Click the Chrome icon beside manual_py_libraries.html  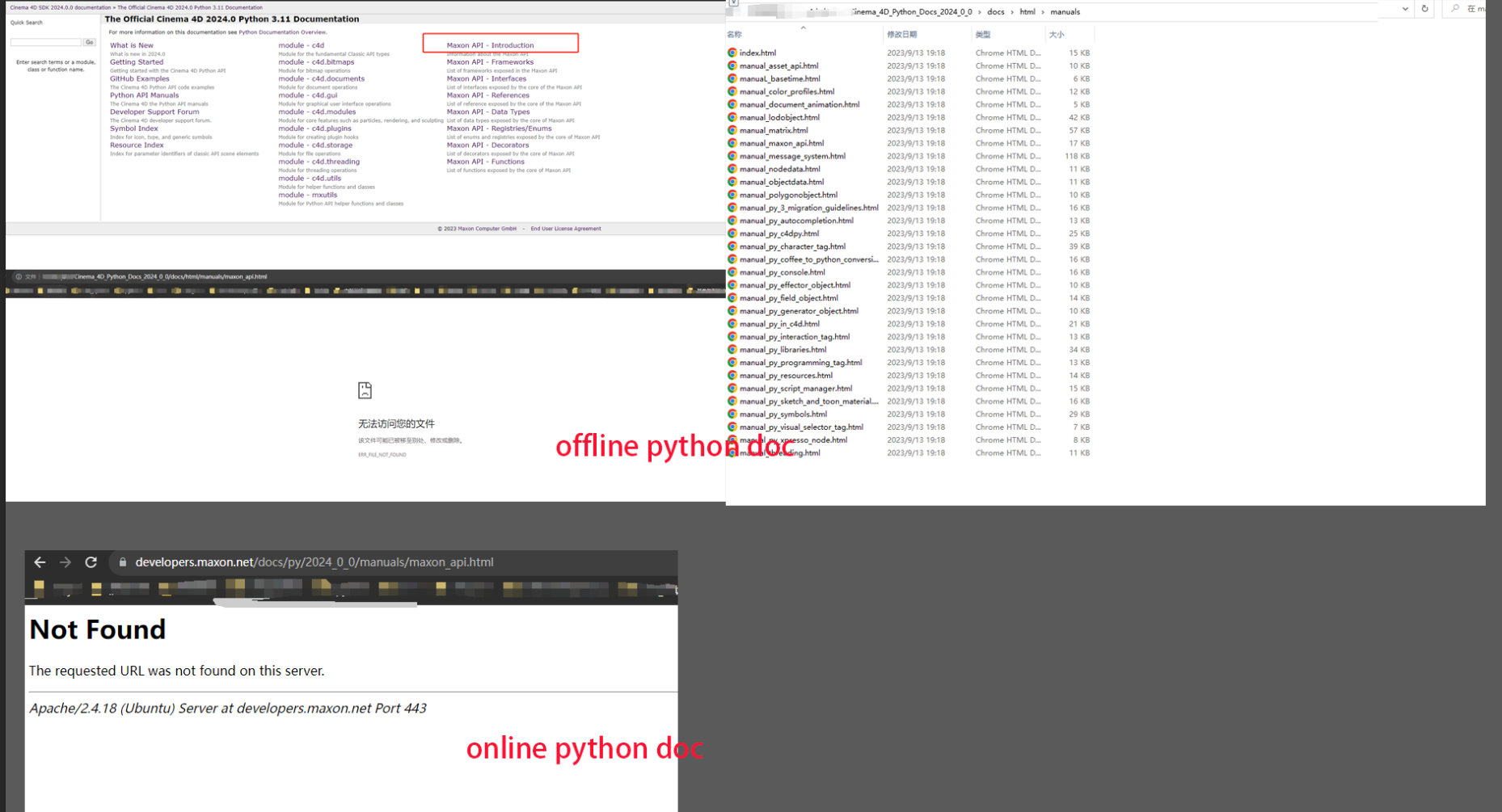pos(732,350)
